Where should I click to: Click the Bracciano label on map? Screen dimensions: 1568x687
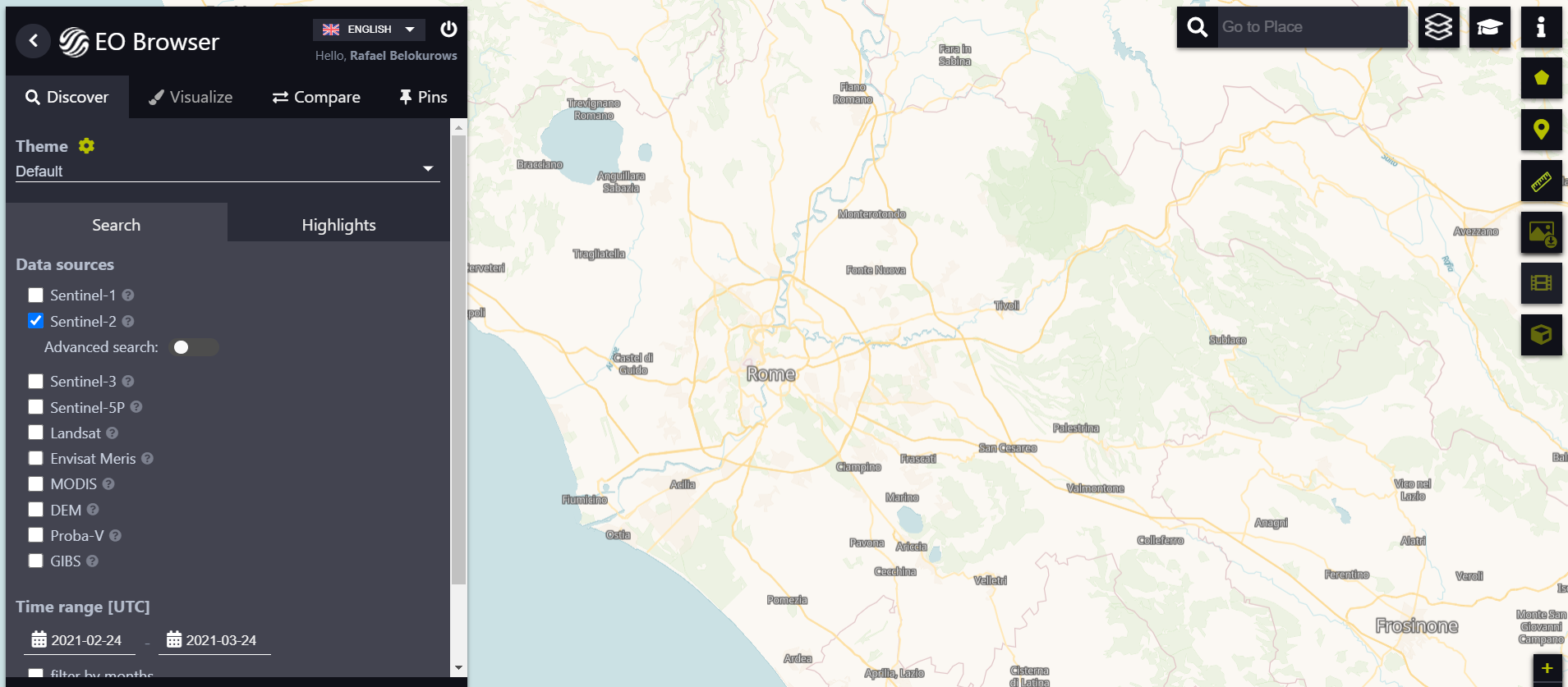tap(540, 165)
